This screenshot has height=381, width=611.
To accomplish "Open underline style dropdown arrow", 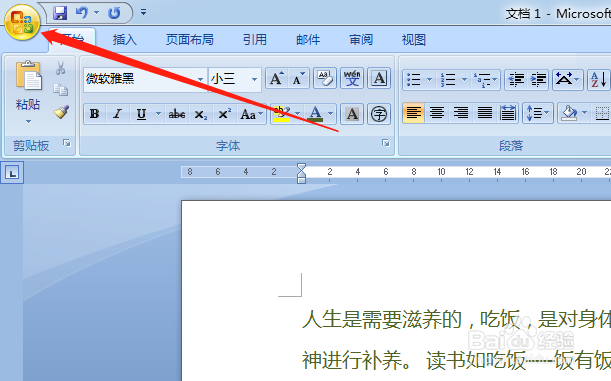I will point(158,114).
